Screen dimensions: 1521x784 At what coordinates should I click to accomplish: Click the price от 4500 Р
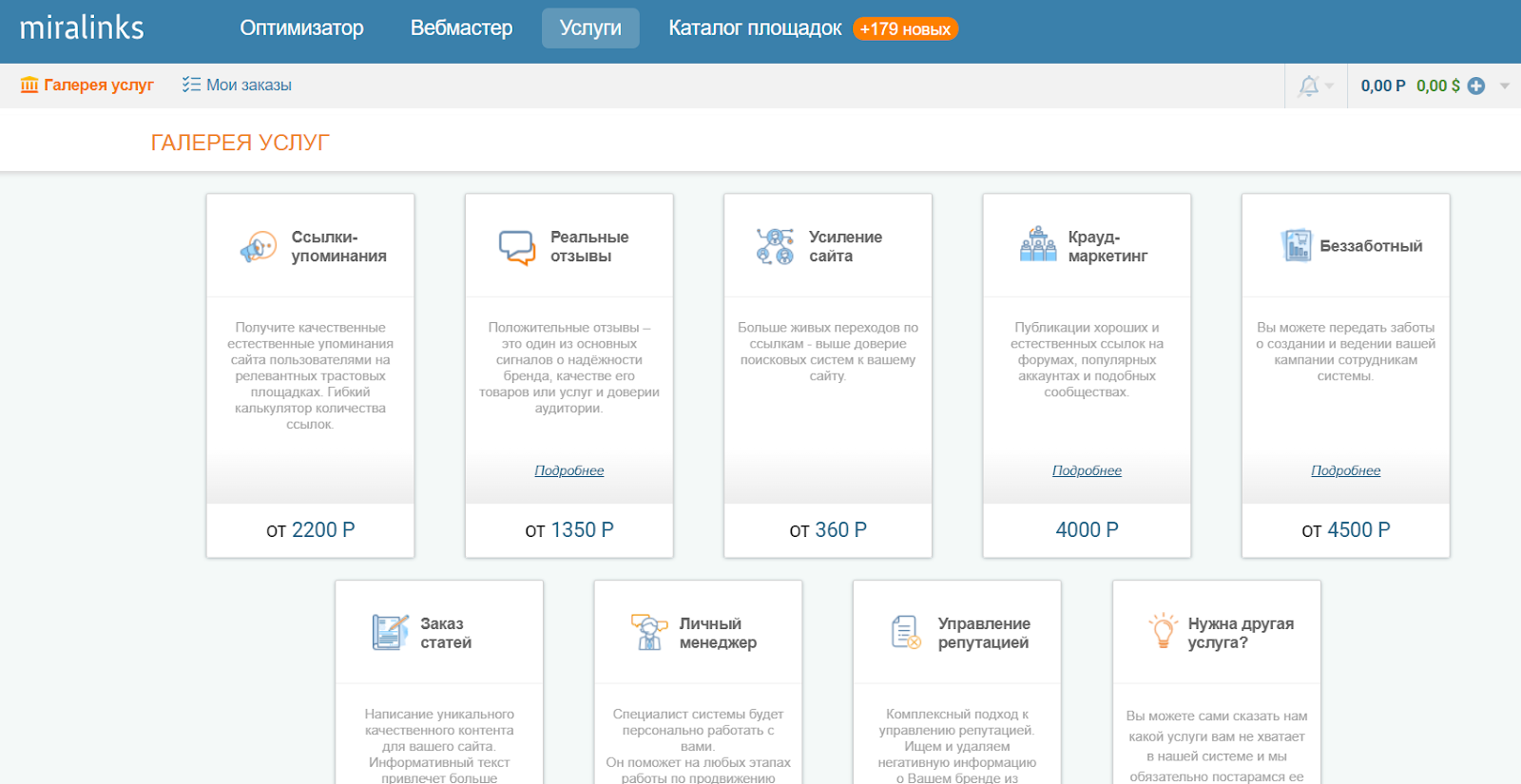1345,530
